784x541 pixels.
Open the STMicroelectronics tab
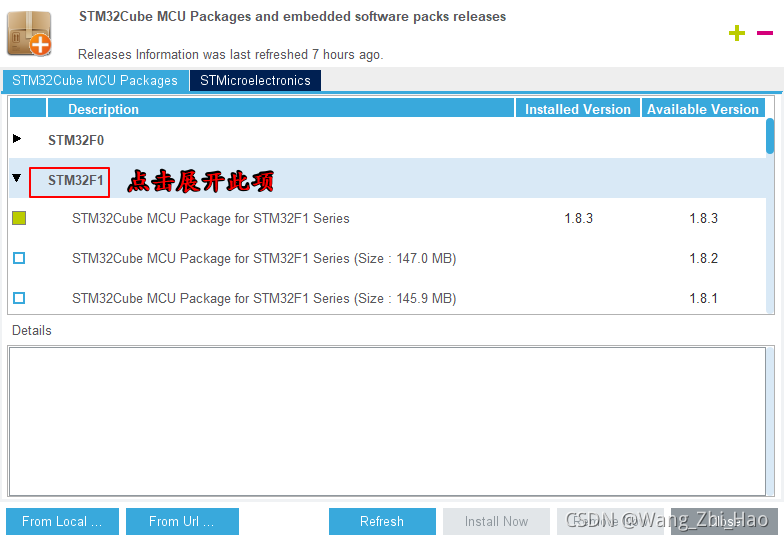tap(256, 80)
